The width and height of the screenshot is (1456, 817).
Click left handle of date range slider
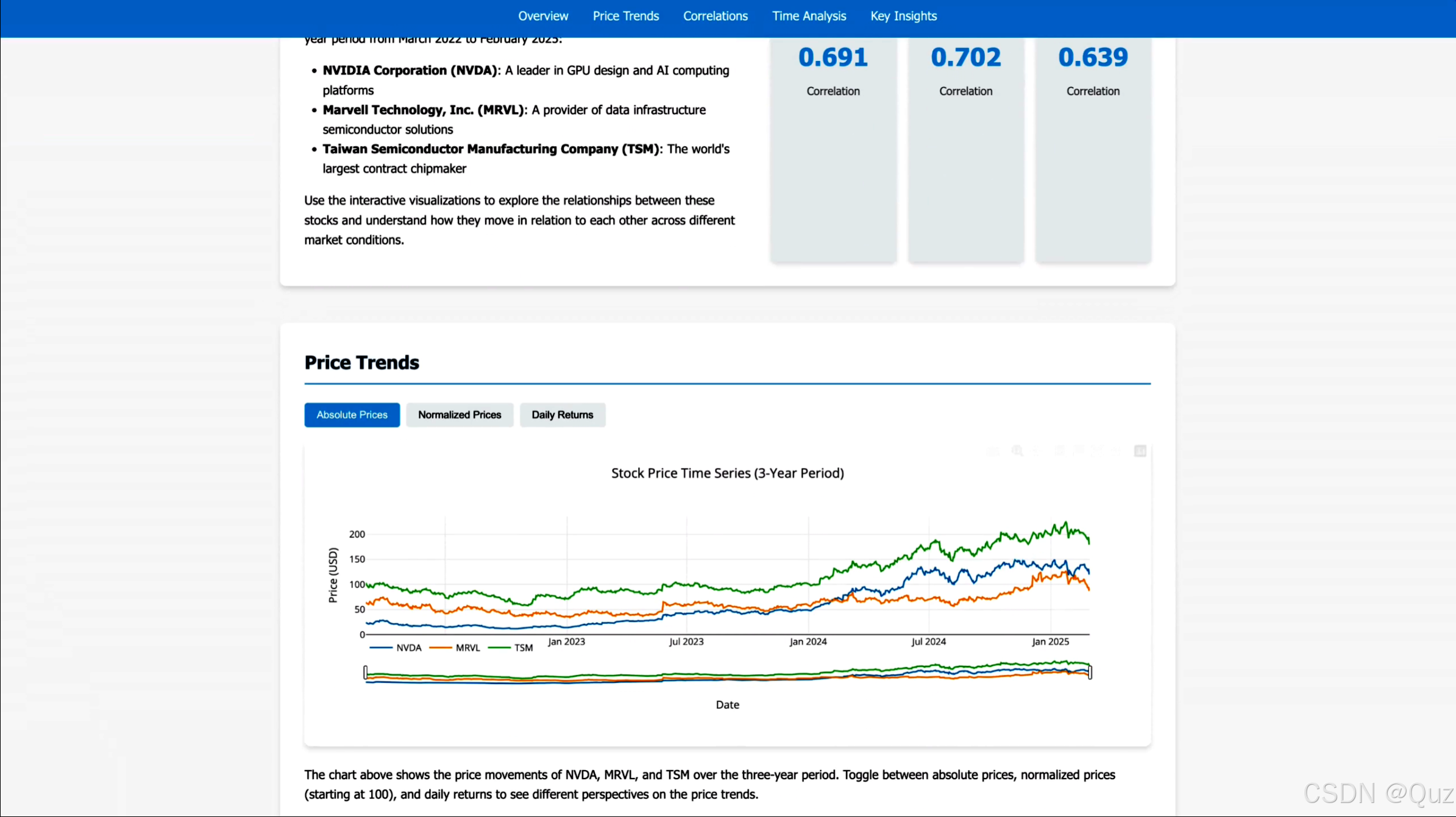coord(365,672)
